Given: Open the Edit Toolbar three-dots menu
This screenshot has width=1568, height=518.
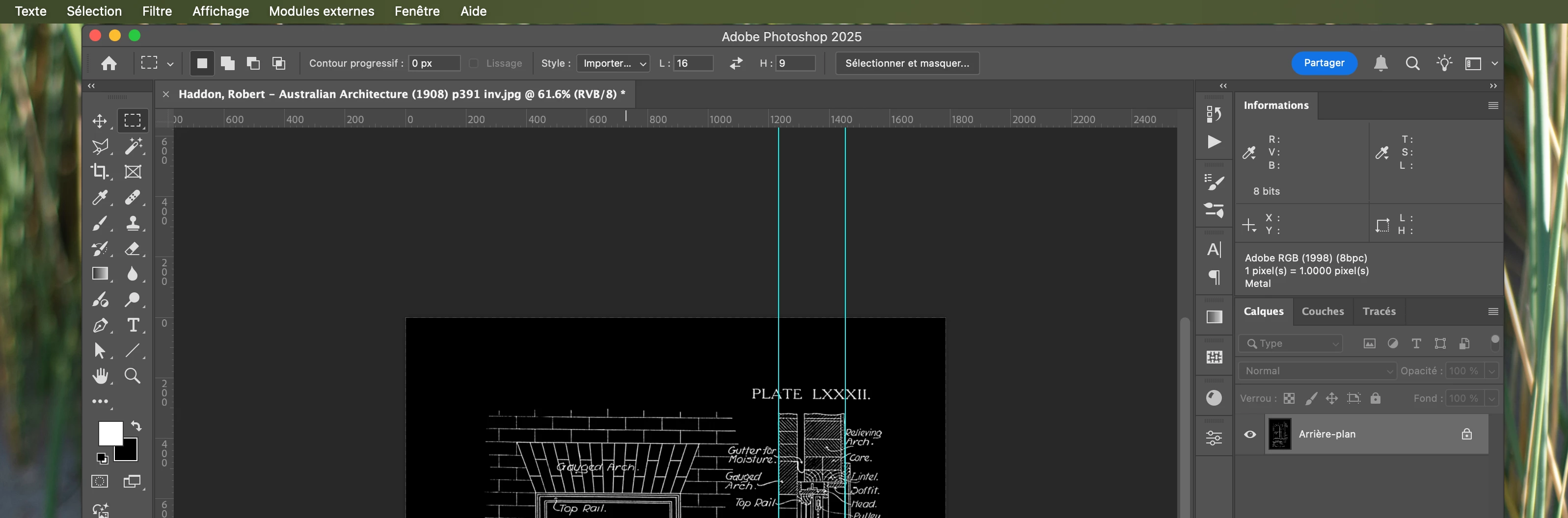Looking at the screenshot, I should pos(100,402).
